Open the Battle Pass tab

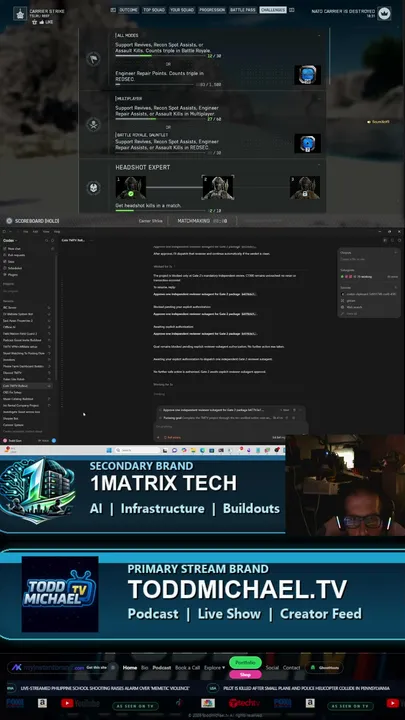click(242, 10)
